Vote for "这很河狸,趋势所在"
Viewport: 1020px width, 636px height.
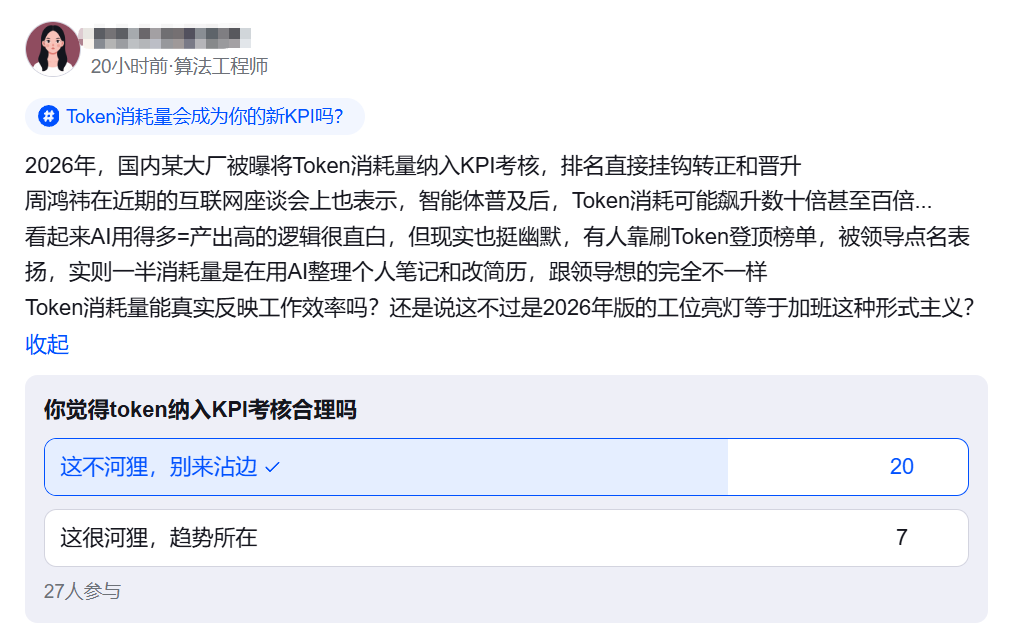point(158,538)
